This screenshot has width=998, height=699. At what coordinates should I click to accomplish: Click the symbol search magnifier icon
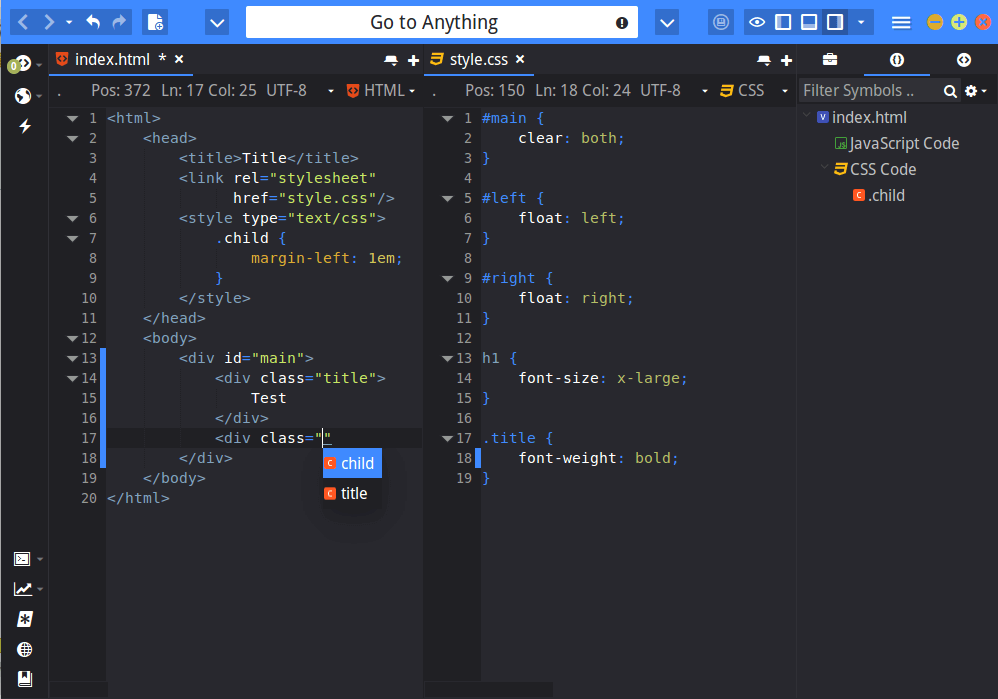(950, 91)
